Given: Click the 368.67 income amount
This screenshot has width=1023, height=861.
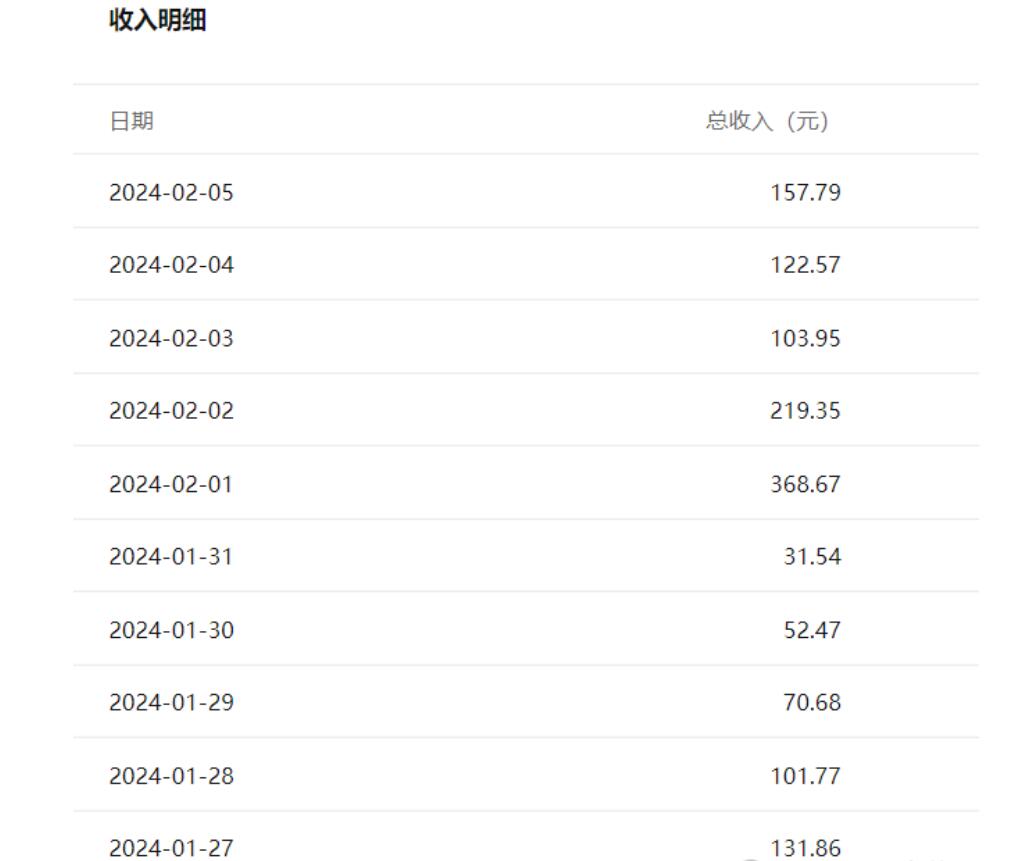Looking at the screenshot, I should coord(806,485).
